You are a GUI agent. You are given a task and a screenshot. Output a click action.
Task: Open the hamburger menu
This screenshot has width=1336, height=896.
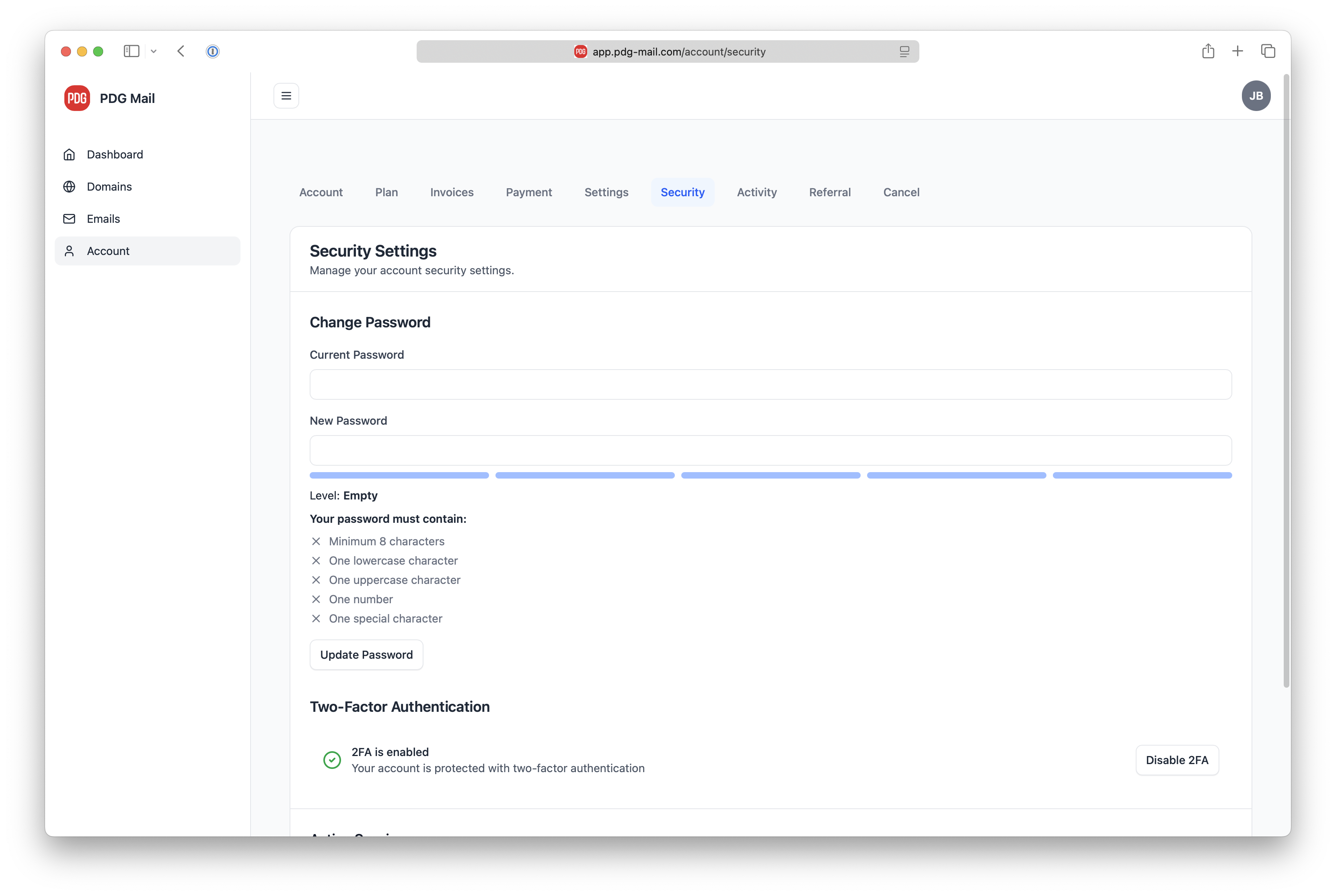(286, 95)
